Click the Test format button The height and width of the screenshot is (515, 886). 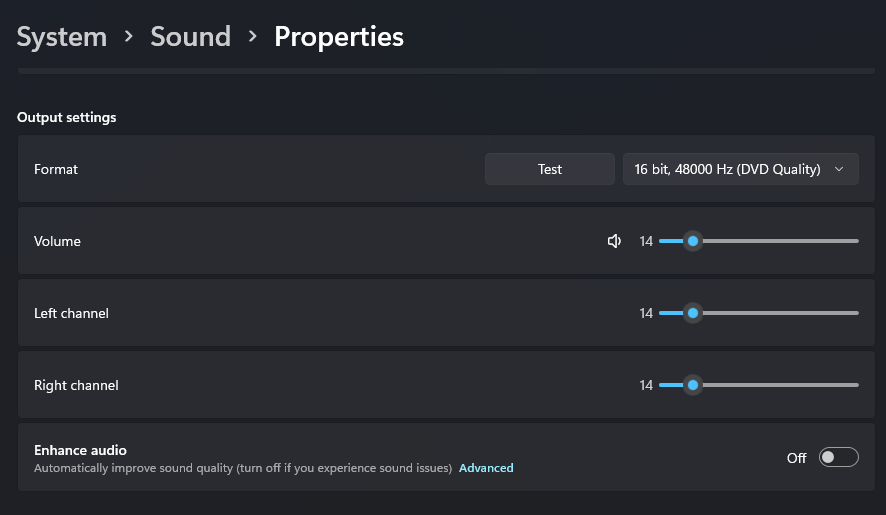[550, 169]
